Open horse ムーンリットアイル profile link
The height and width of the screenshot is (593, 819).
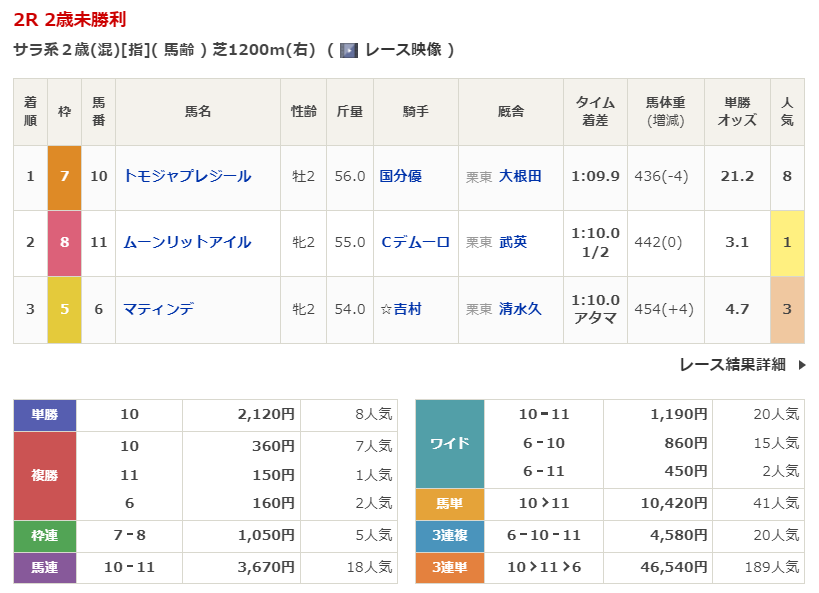[187, 242]
